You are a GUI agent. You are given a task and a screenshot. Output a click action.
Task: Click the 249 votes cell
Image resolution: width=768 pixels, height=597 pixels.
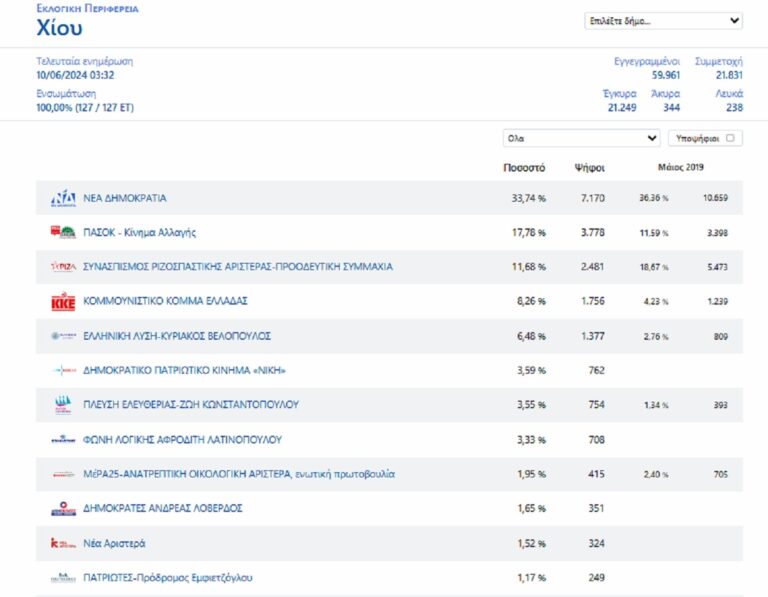597,578
